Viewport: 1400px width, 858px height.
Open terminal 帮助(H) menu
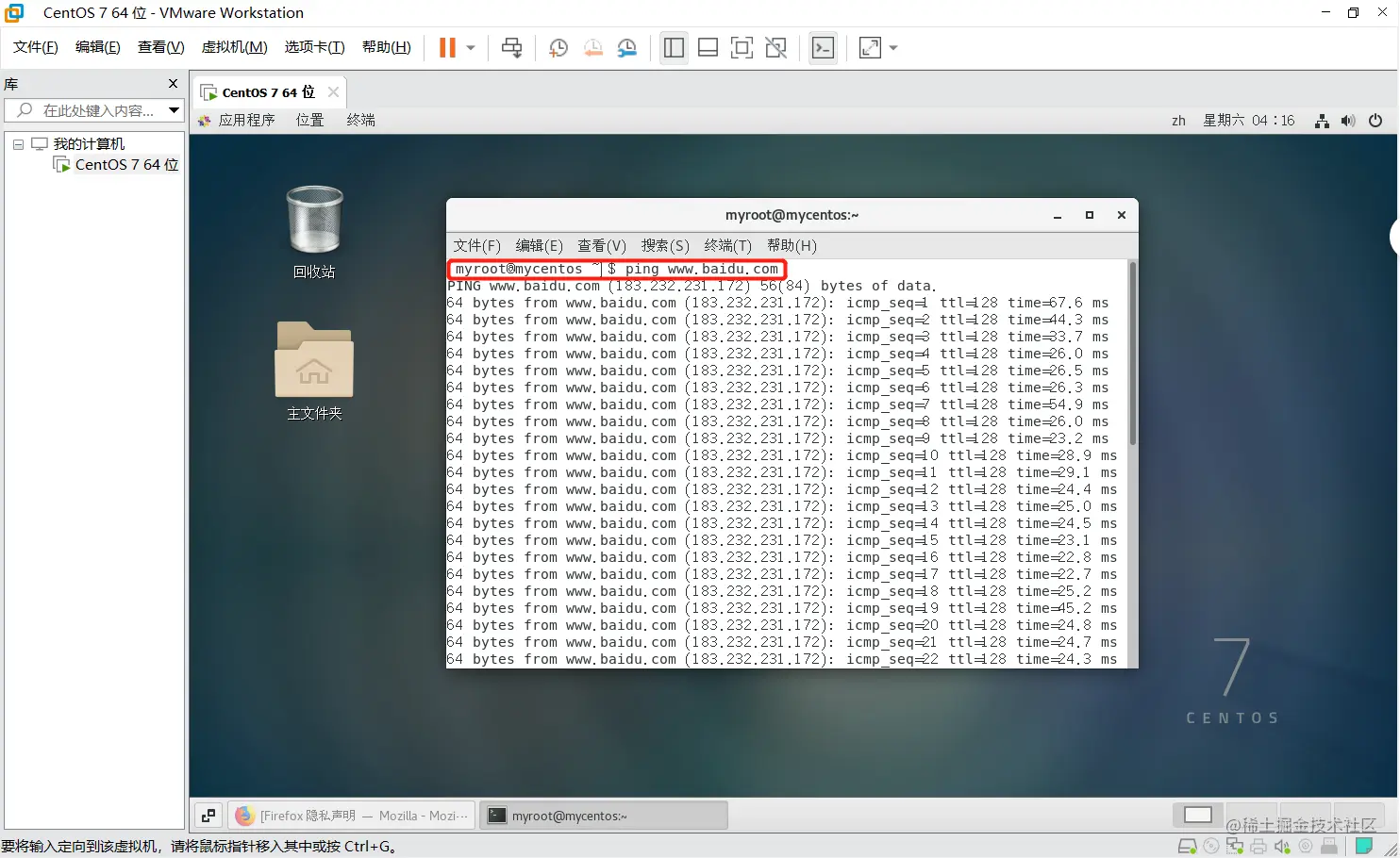(792, 246)
